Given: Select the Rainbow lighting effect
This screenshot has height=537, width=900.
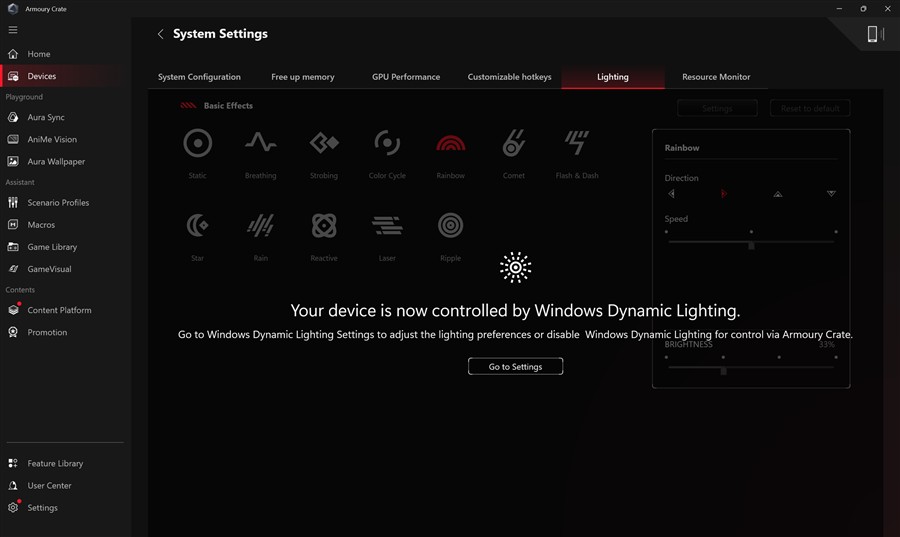Looking at the screenshot, I should [x=451, y=144].
